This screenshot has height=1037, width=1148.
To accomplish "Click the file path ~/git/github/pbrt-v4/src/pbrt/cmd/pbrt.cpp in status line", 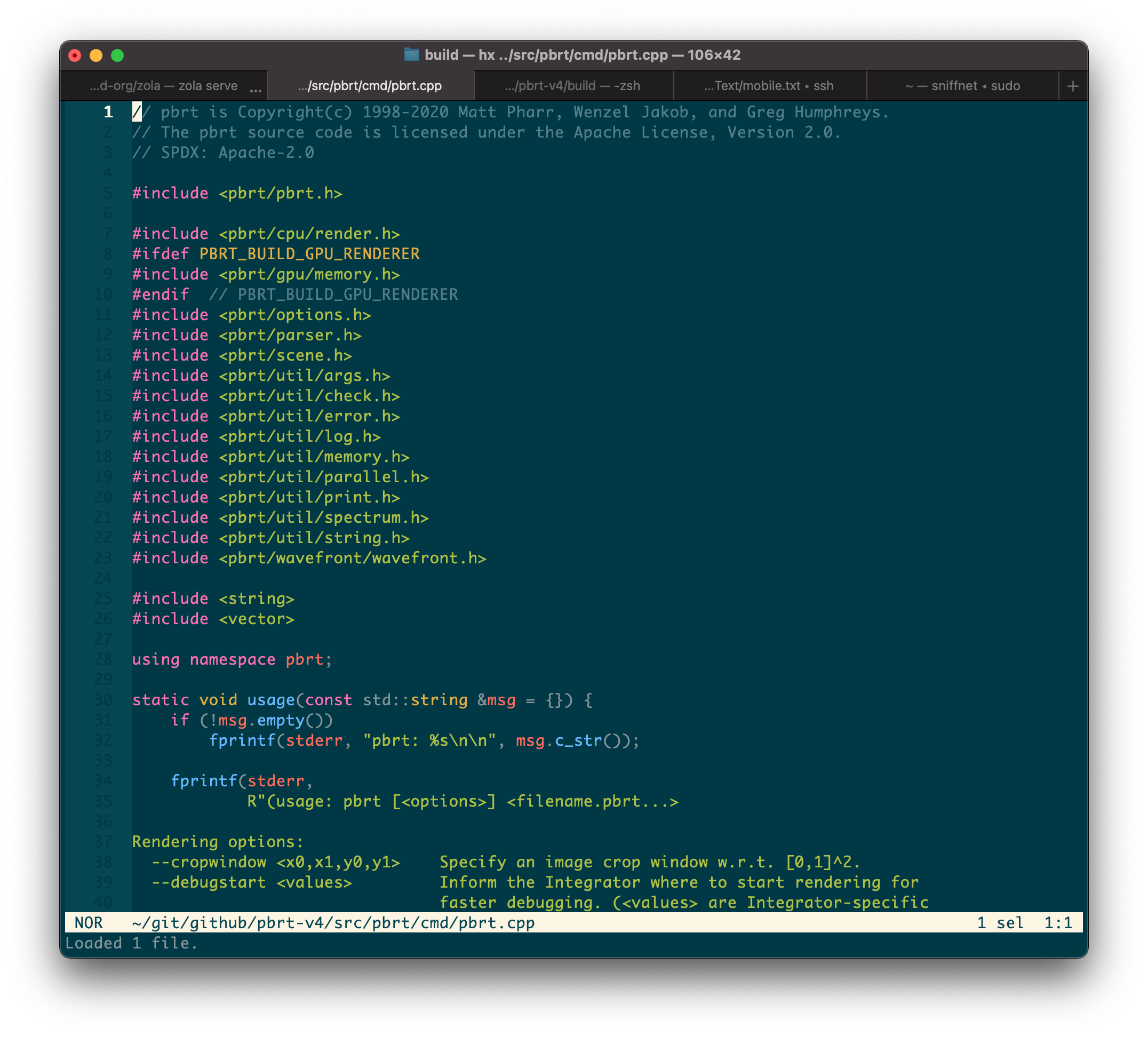I will coord(333,922).
